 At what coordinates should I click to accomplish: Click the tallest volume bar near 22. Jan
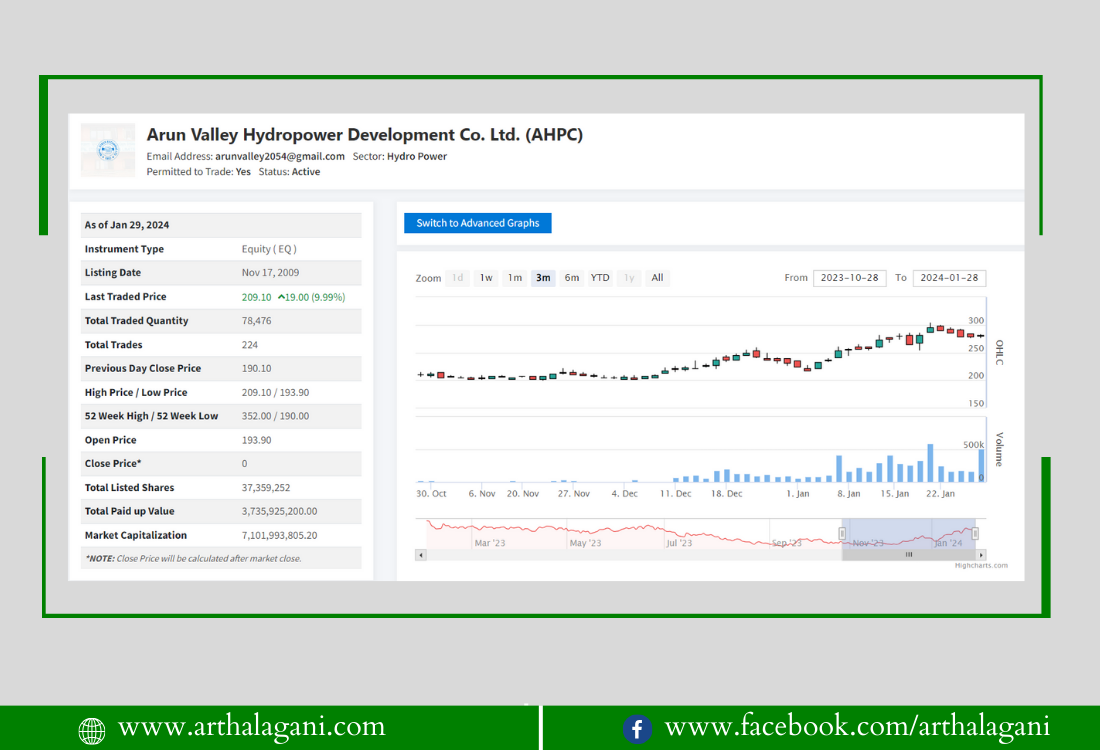[930, 463]
